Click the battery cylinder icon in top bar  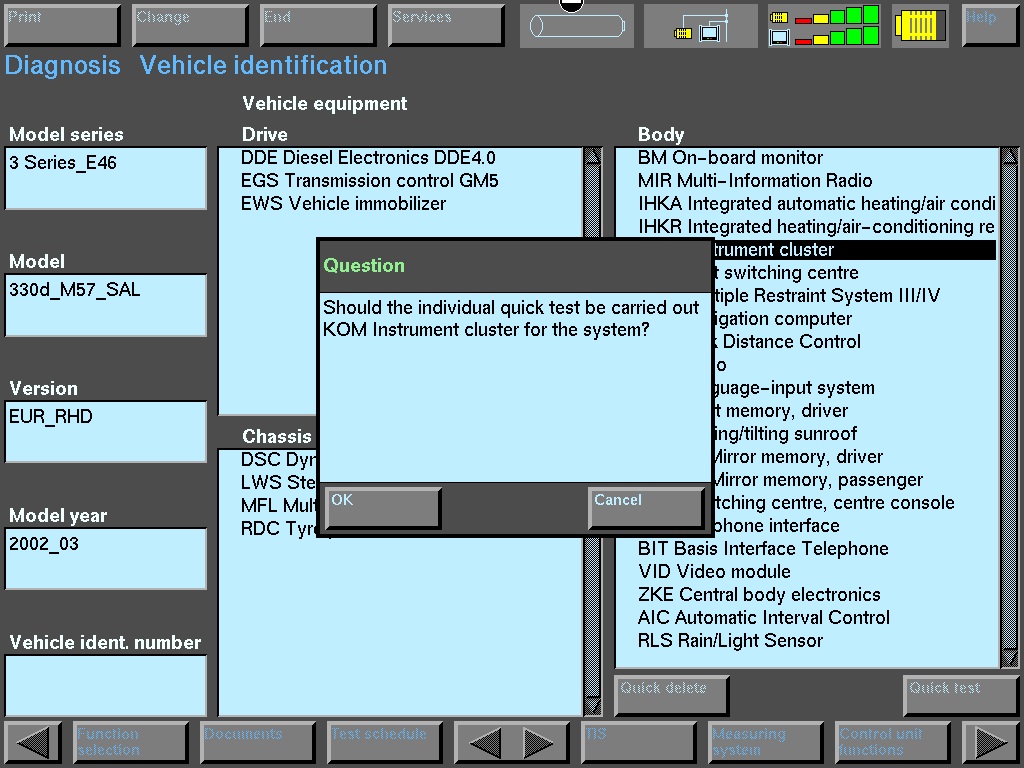pos(577,26)
